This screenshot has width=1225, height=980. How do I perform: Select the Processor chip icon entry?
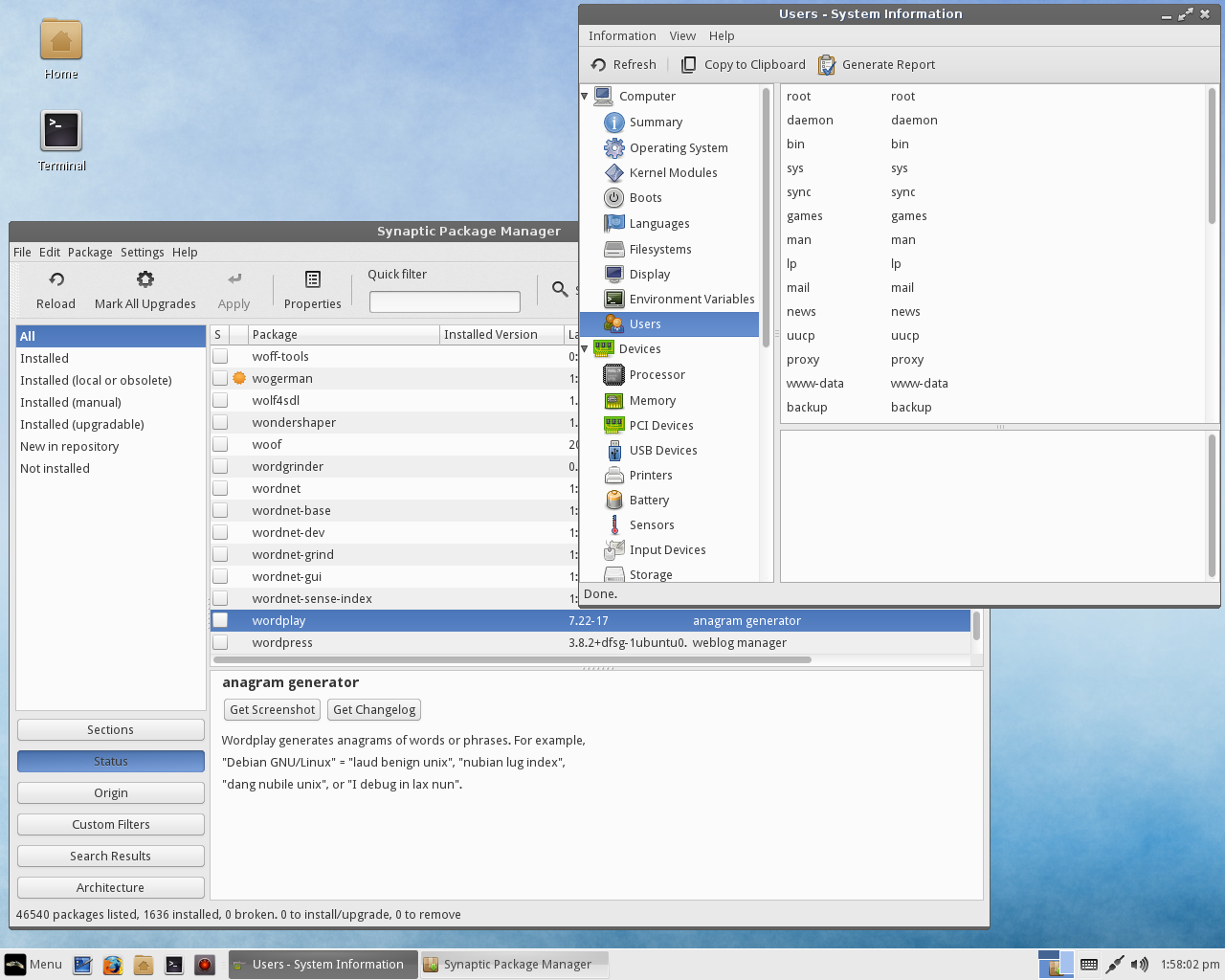614,375
